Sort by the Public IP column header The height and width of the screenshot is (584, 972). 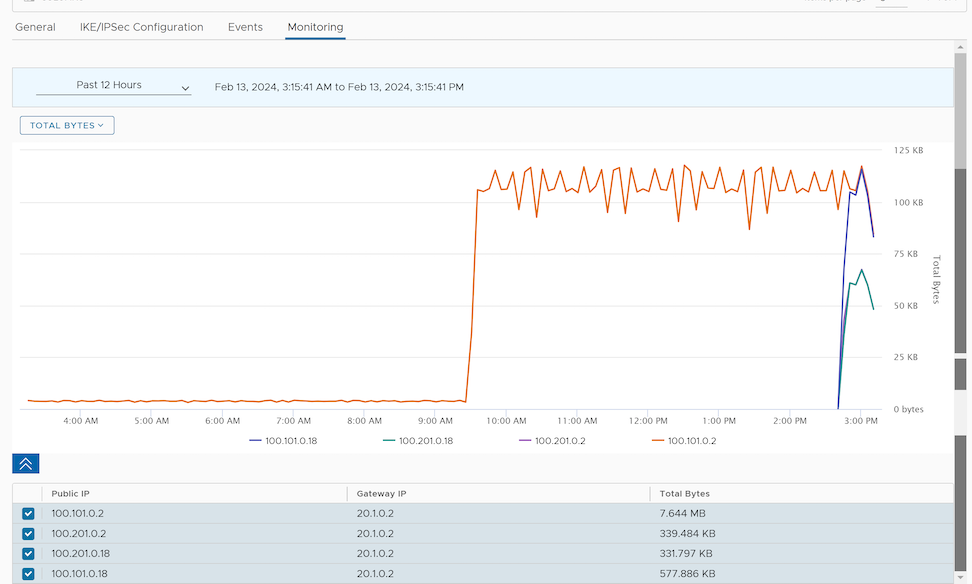point(71,493)
